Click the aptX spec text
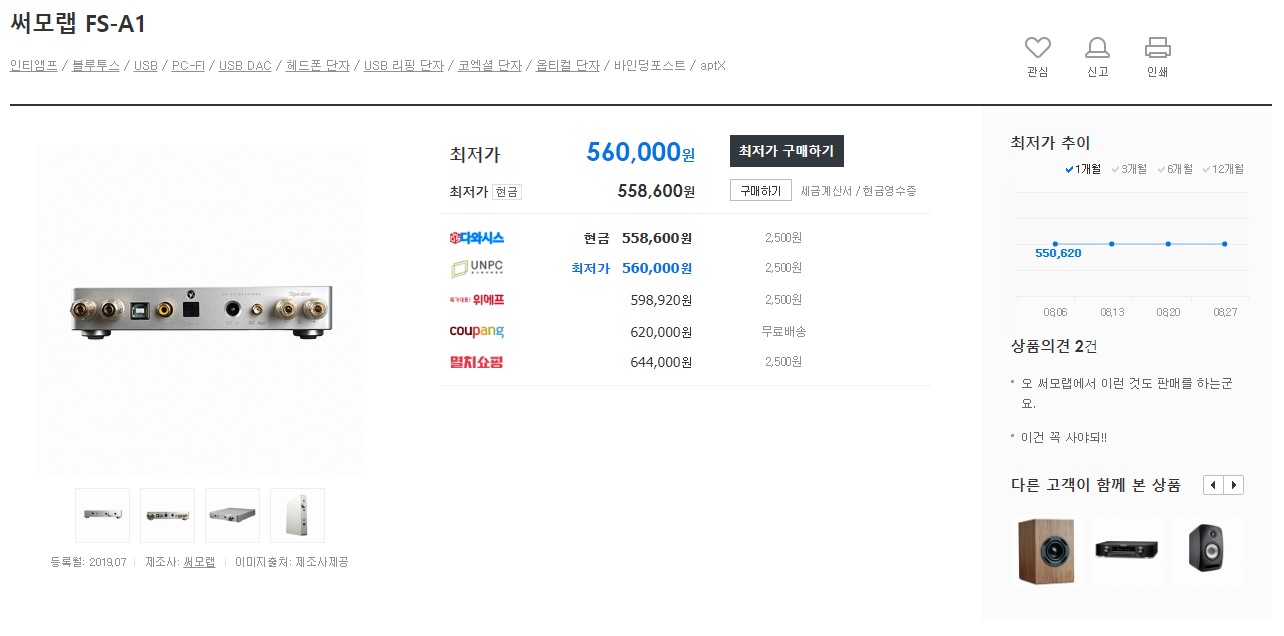 click(x=713, y=66)
